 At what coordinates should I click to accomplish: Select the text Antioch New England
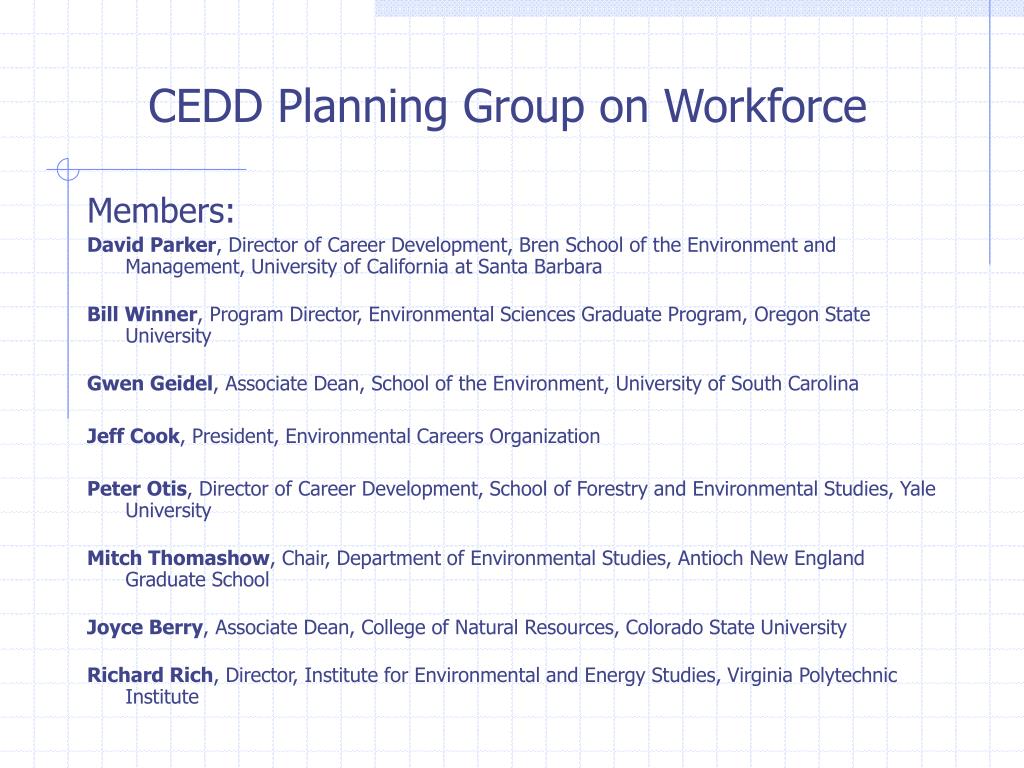coord(771,558)
